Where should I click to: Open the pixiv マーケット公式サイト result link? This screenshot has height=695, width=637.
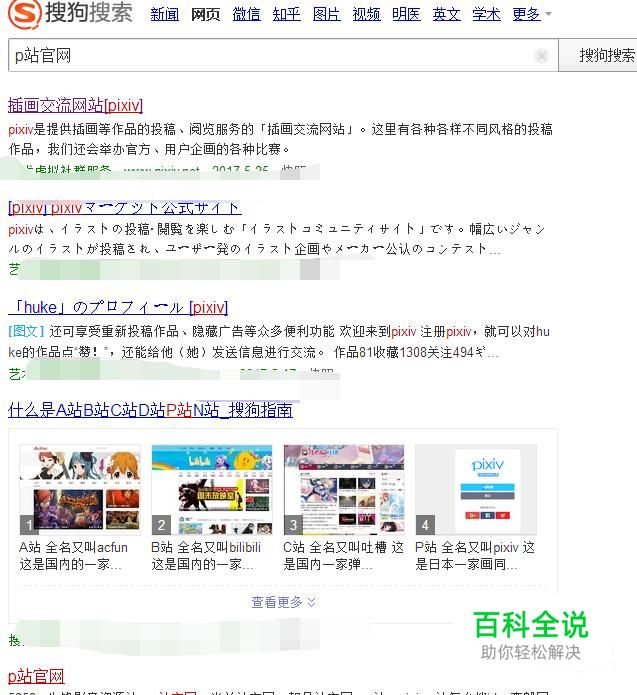(125, 207)
